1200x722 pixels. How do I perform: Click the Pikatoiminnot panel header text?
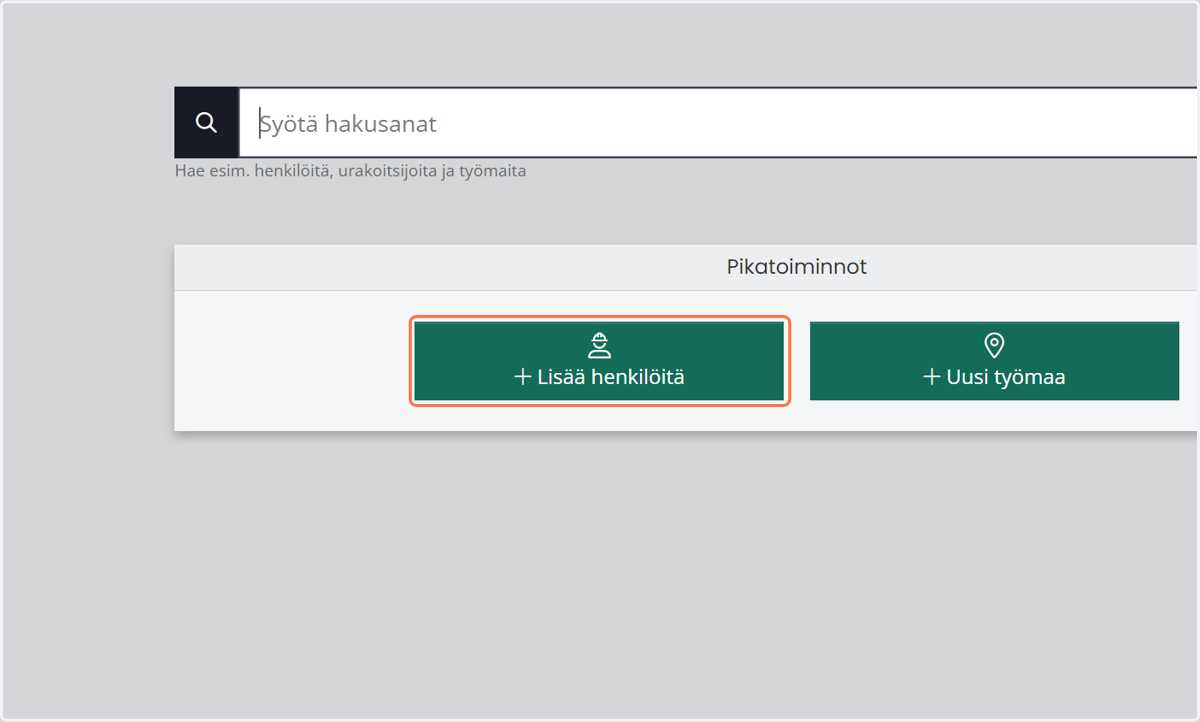(x=797, y=267)
